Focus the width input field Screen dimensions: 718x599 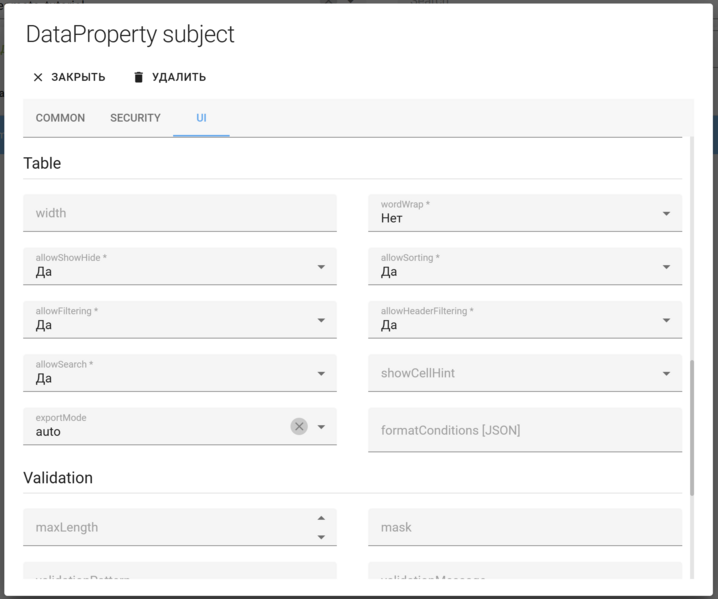tap(180, 213)
